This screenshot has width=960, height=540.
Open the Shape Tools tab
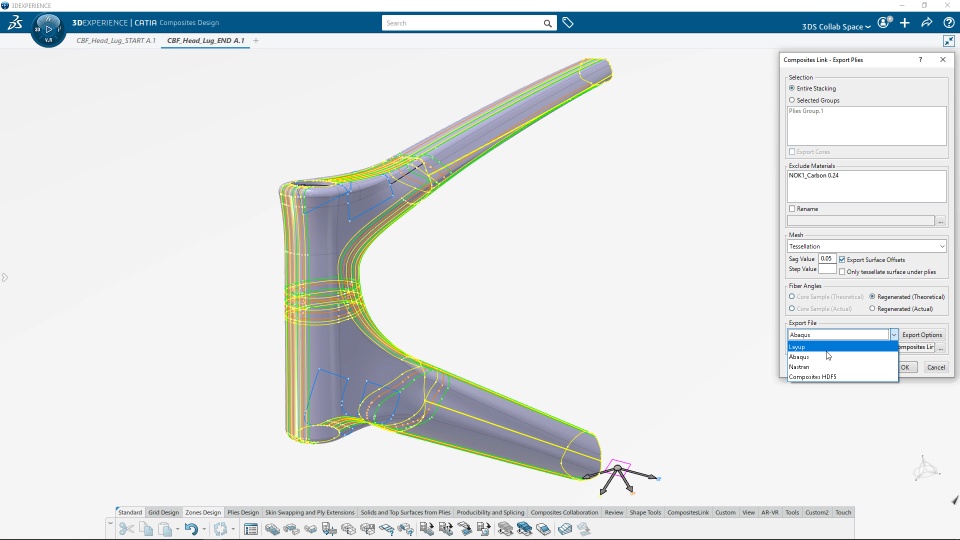coord(645,512)
